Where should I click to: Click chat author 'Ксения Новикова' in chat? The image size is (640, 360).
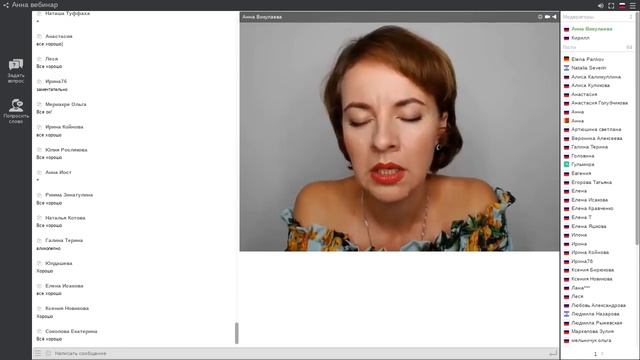[67, 308]
